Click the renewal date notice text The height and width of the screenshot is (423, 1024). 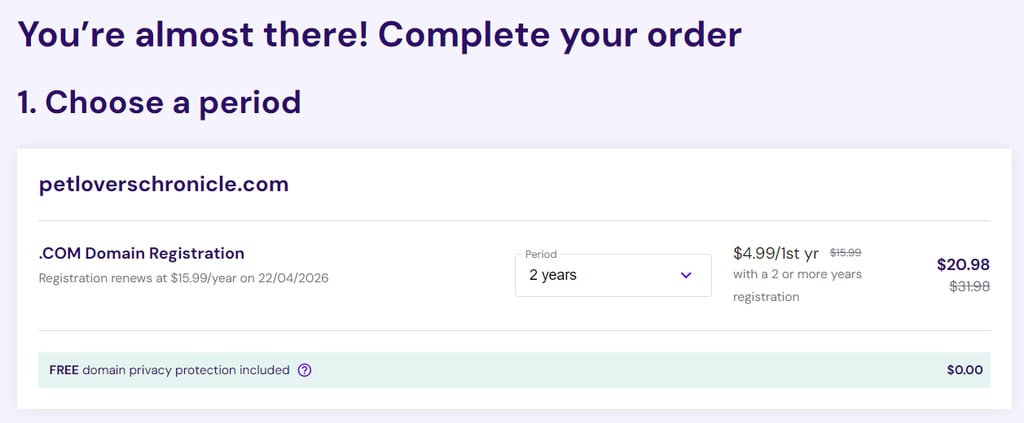click(x=184, y=278)
